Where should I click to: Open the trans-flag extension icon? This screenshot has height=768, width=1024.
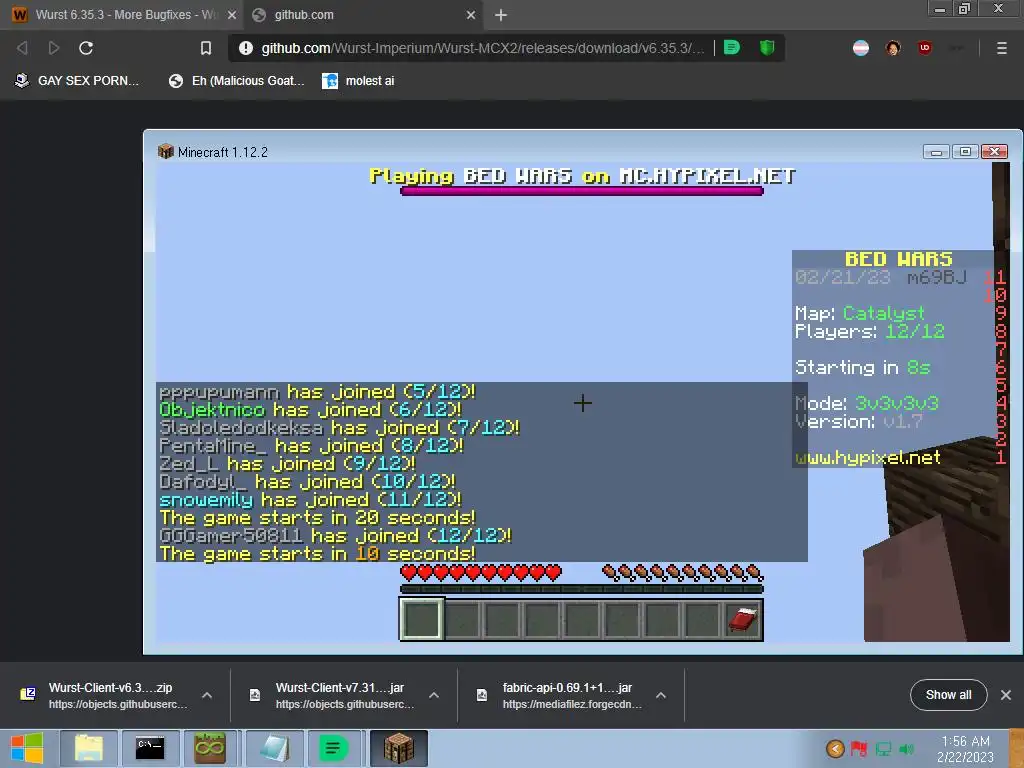tap(861, 48)
